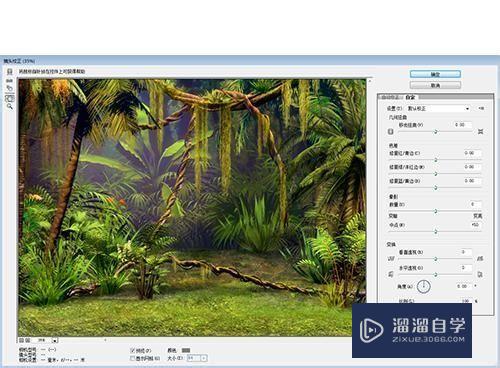Toggle the Preview (预览) checkbox
This screenshot has width=500, height=368.
[132, 350]
